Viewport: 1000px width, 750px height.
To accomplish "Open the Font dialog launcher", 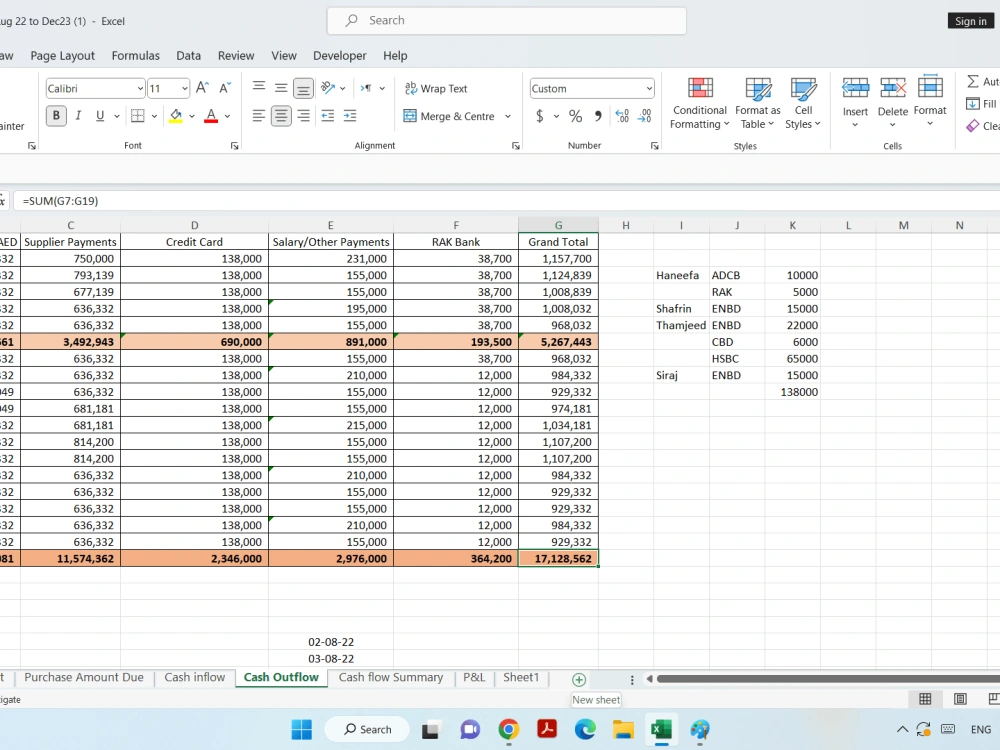I will (235, 146).
